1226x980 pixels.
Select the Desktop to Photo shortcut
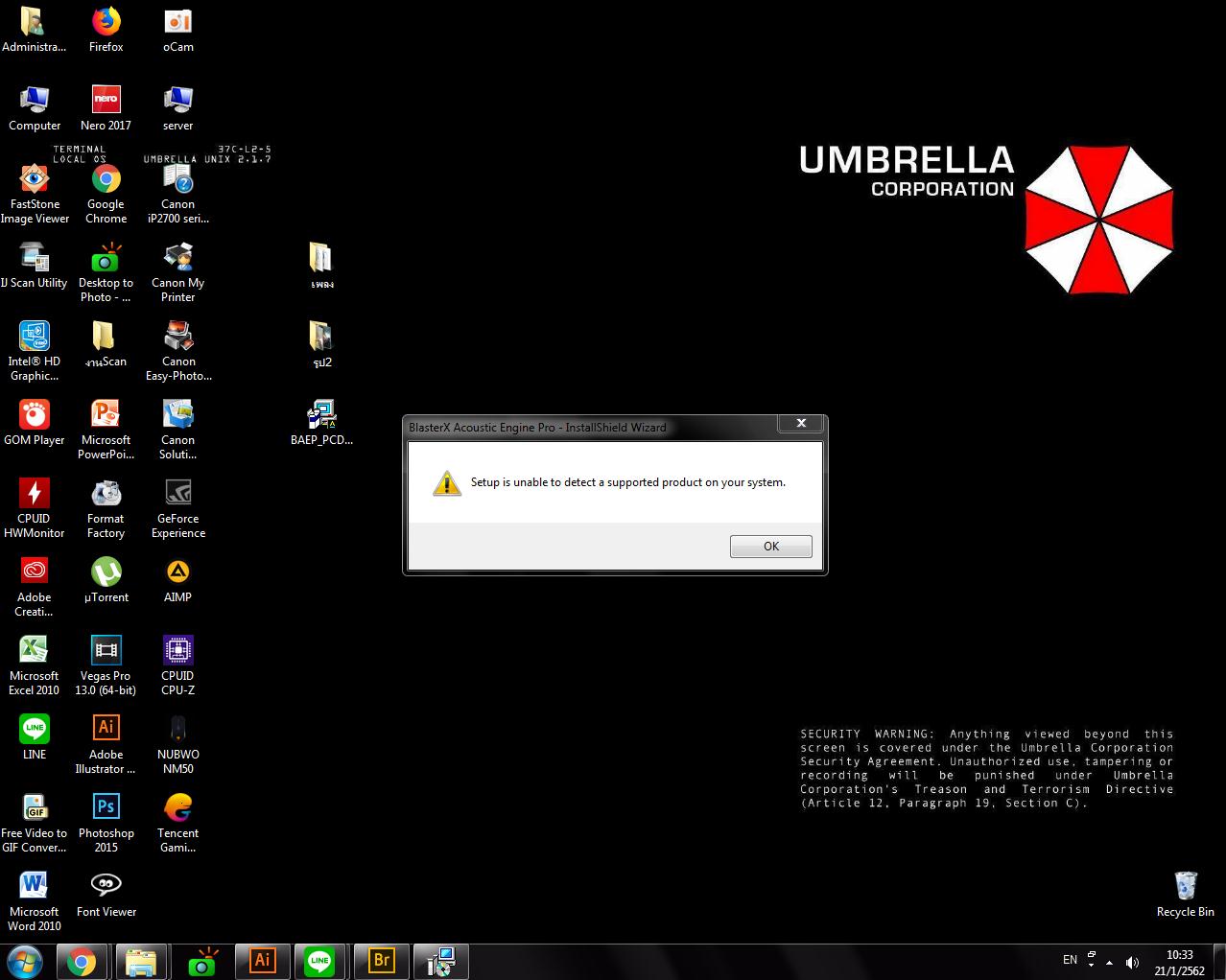(x=106, y=272)
